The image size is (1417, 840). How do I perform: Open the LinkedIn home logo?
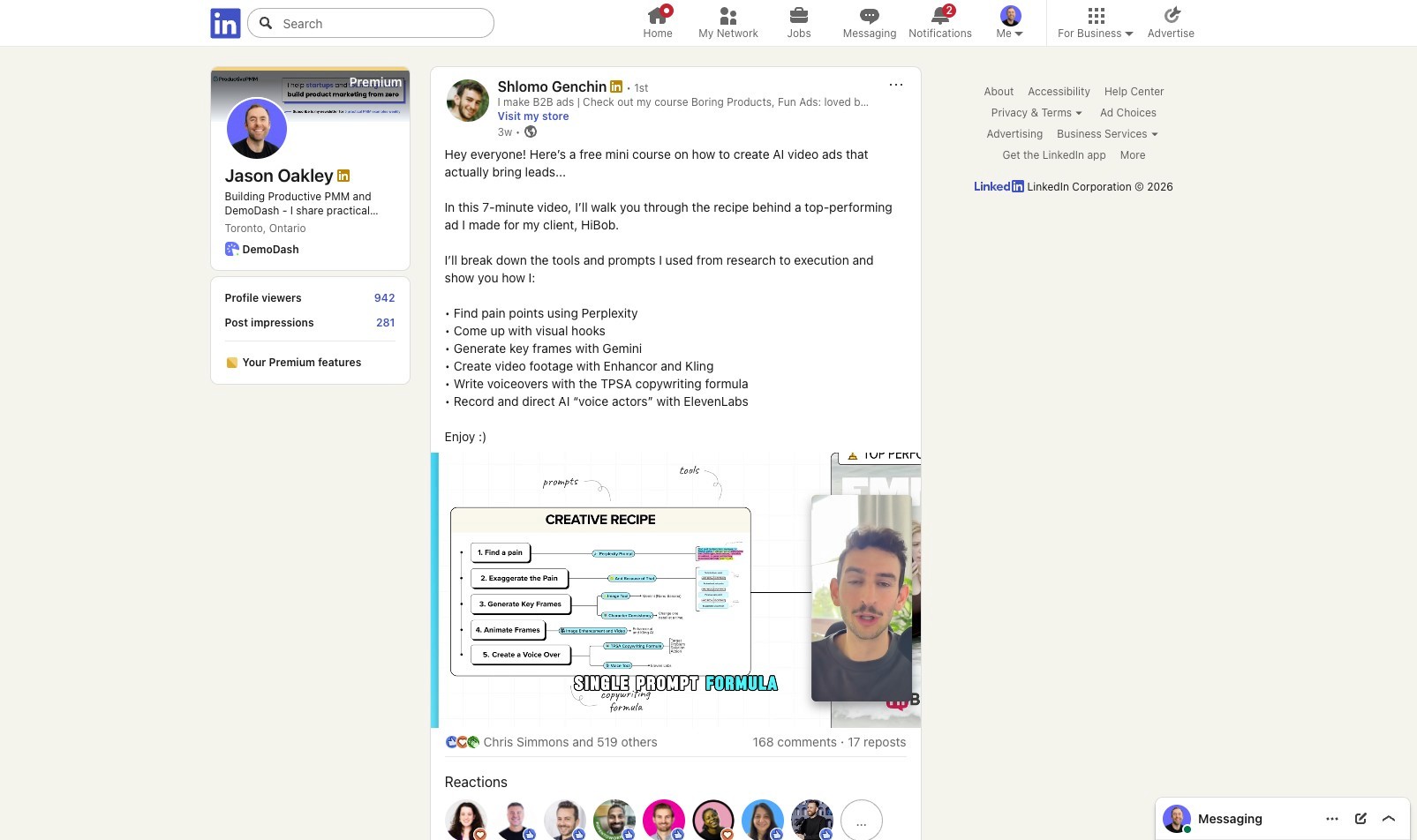tap(225, 23)
